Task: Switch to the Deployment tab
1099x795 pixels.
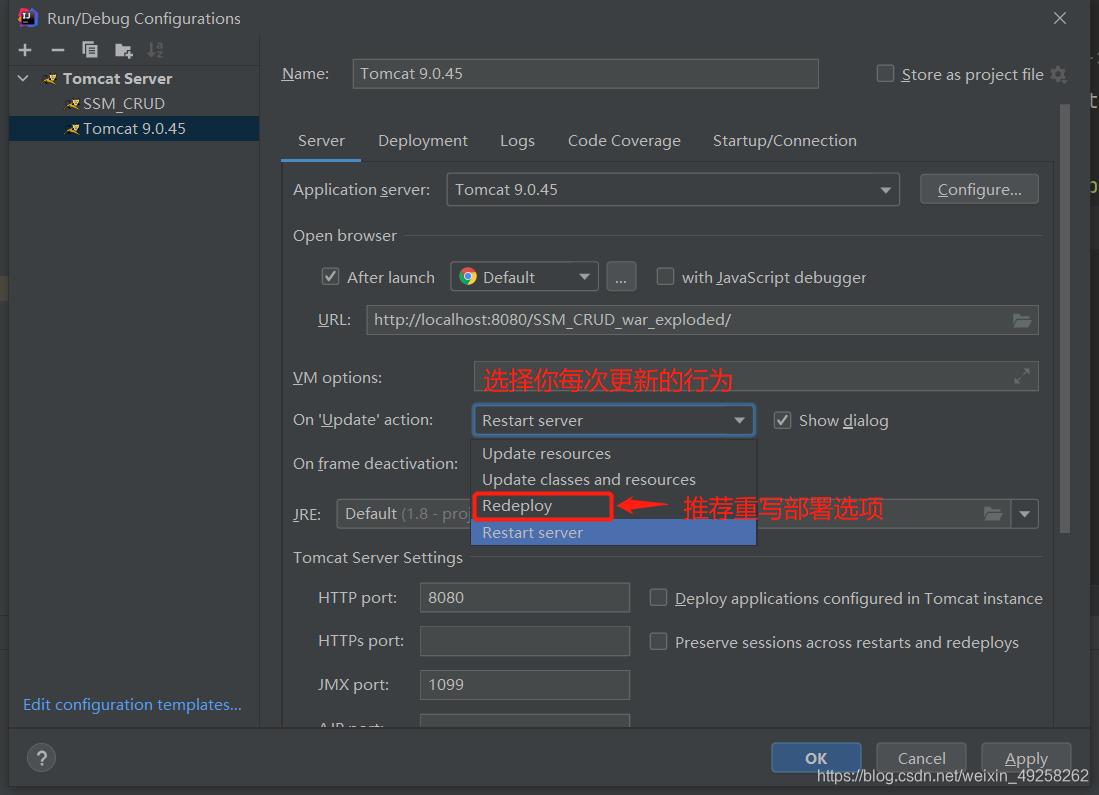Action: 423,141
